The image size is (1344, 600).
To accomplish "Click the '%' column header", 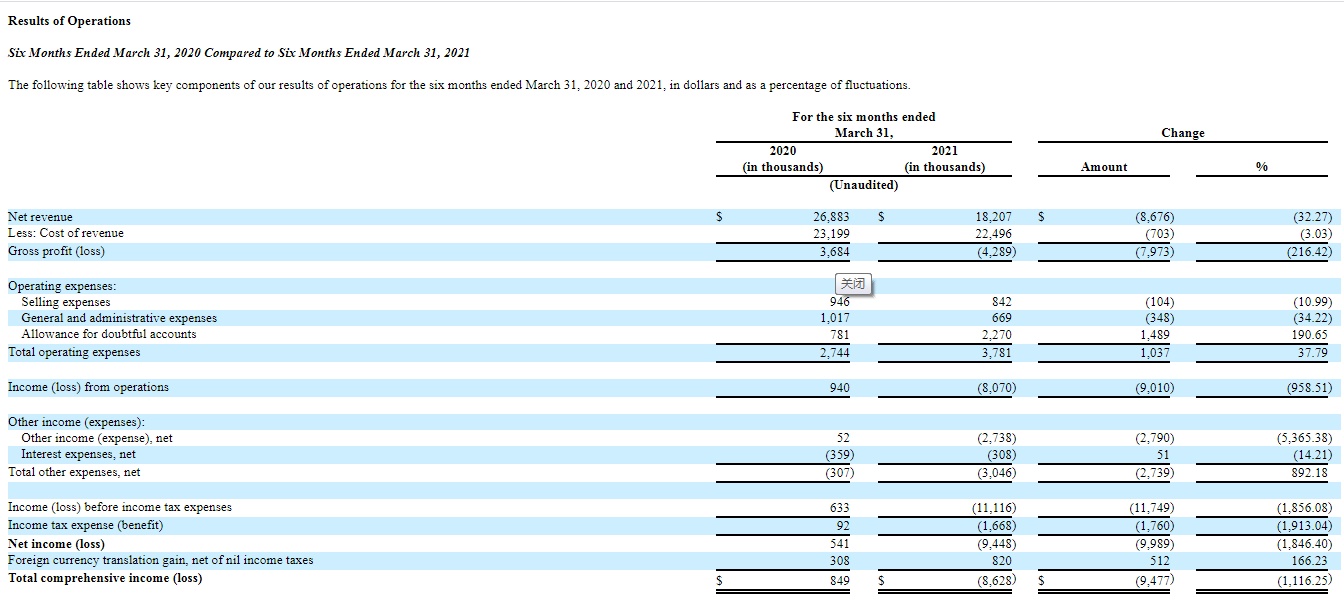I will click(1262, 167).
